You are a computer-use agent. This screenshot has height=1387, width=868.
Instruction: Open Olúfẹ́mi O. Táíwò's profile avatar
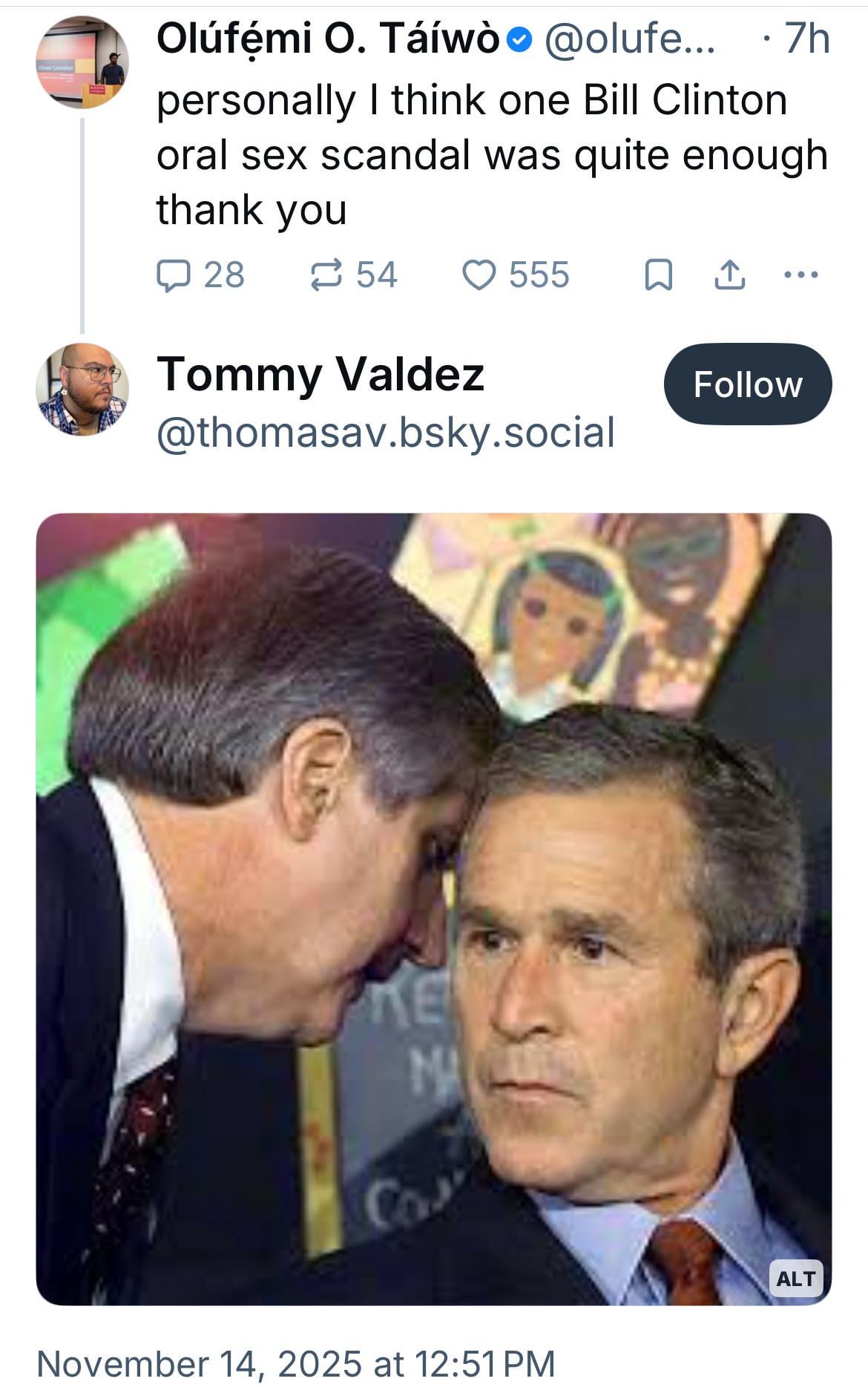(x=82, y=62)
